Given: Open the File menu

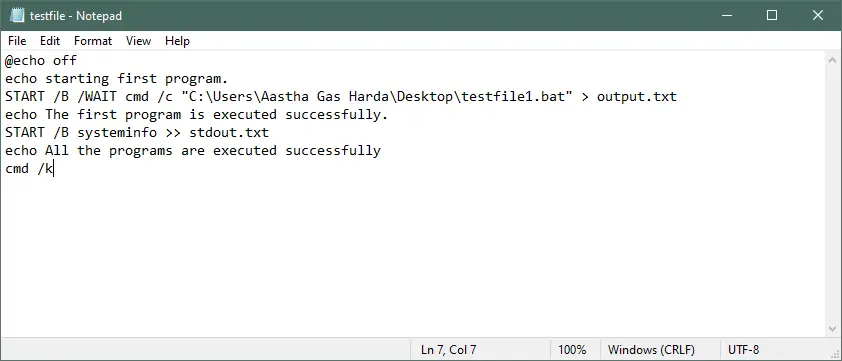Looking at the screenshot, I should [17, 41].
